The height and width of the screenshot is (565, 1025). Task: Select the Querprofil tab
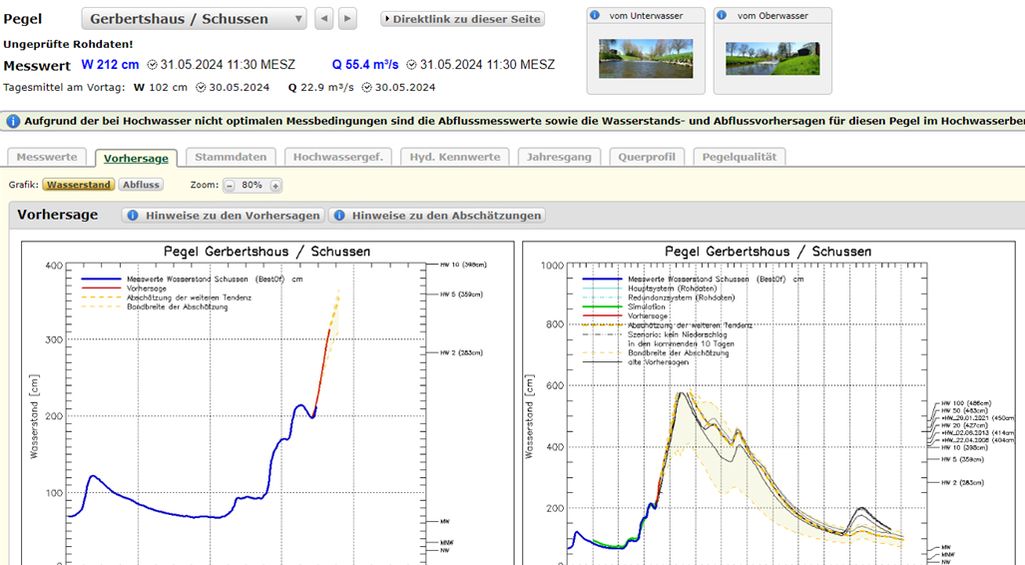tap(647, 157)
